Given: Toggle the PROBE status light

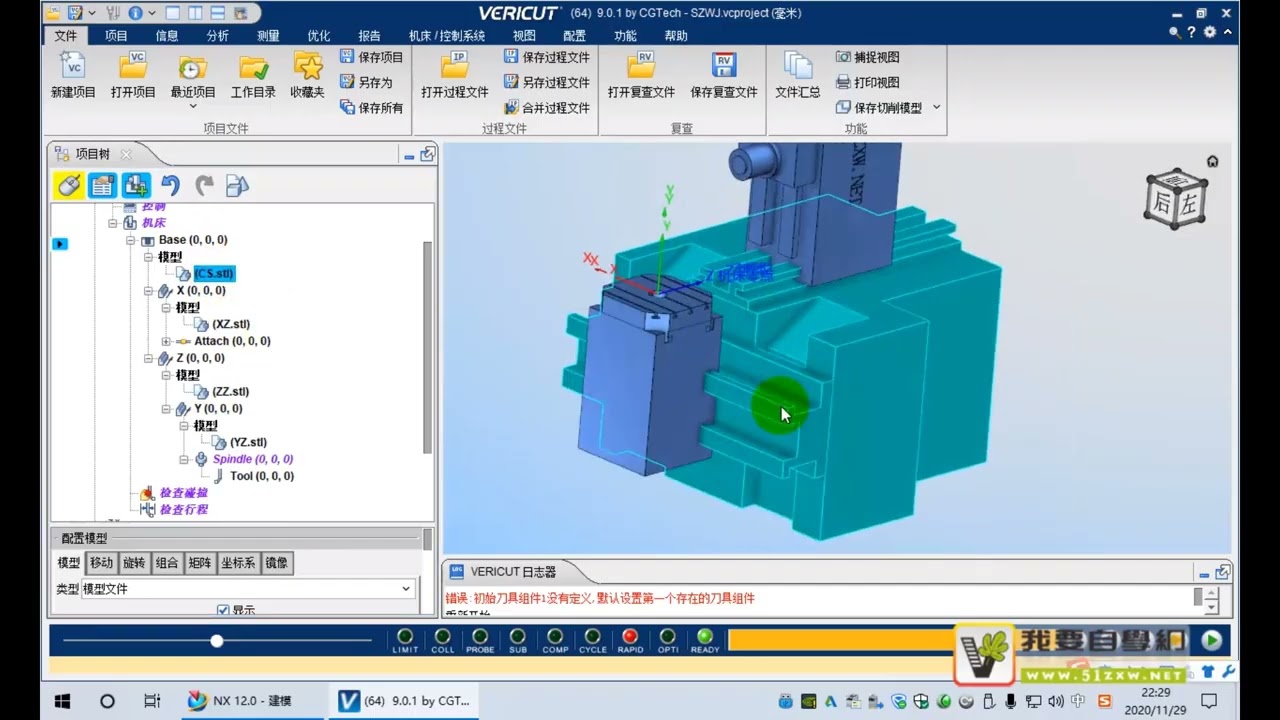Looking at the screenshot, I should point(480,636).
